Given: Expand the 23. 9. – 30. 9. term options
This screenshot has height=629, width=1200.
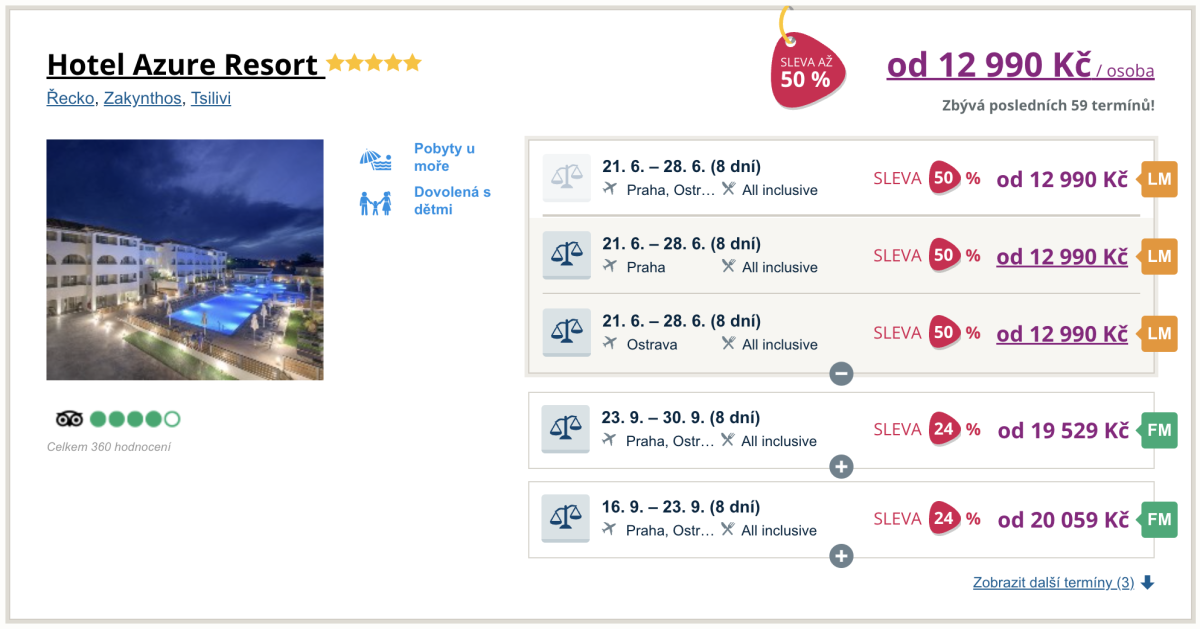Looking at the screenshot, I should tap(841, 467).
